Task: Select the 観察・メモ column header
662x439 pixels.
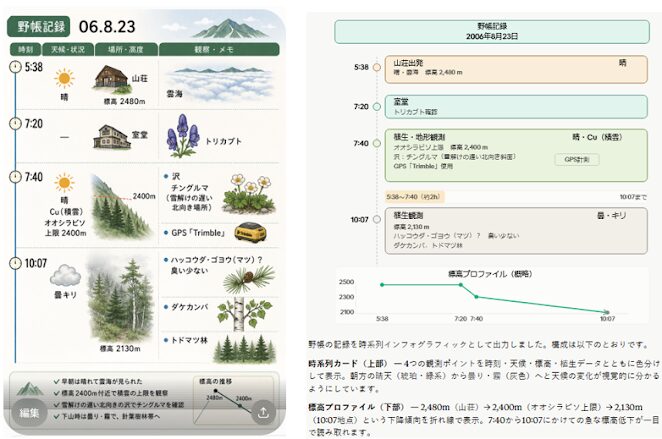Action: pyautogui.click(x=219, y=49)
